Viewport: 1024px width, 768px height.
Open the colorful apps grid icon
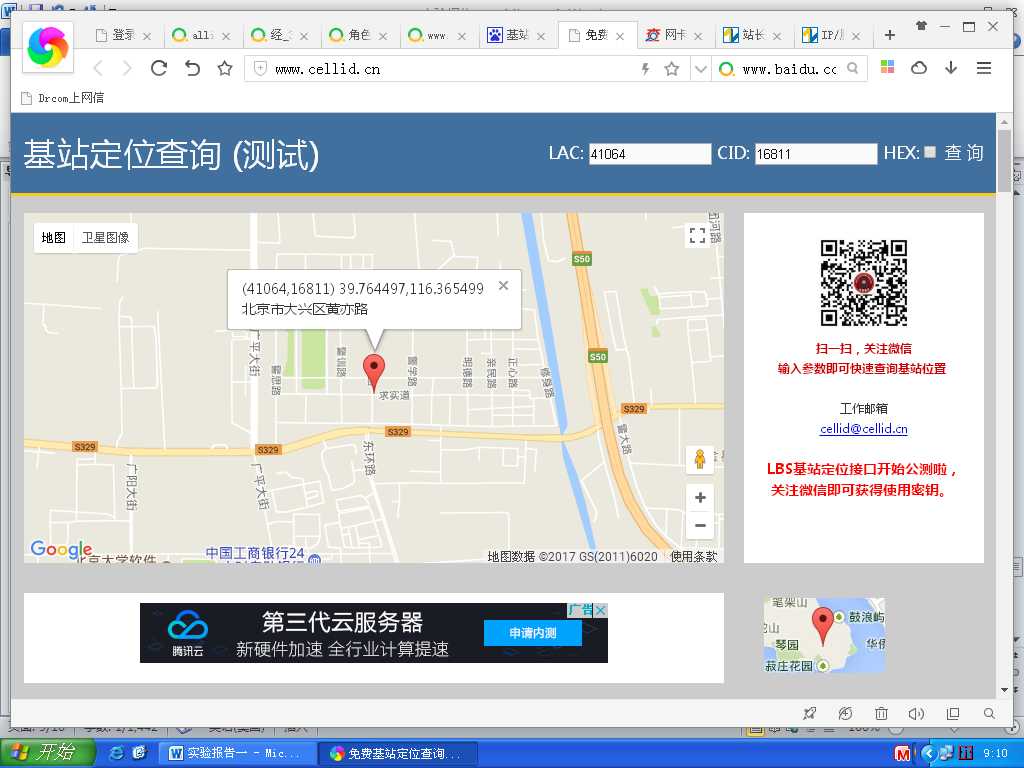pyautogui.click(x=887, y=67)
